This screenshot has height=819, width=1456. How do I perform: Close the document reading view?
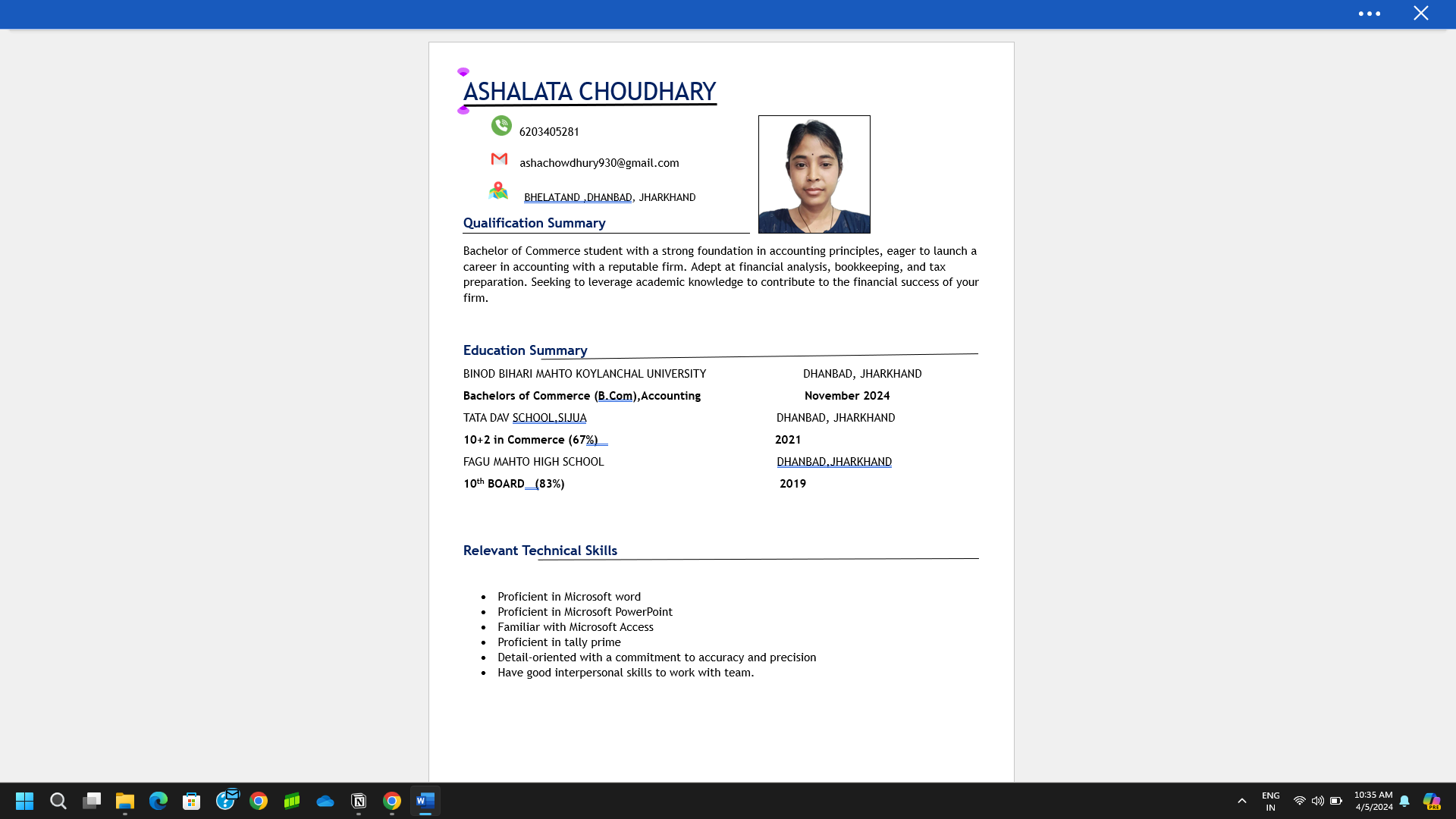pos(1420,13)
